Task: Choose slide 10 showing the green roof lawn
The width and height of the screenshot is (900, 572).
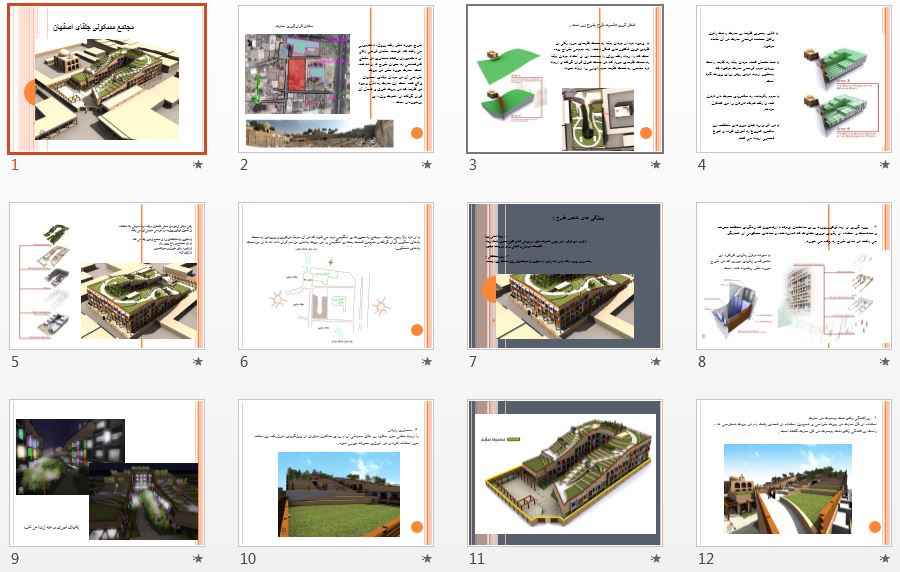Action: click(x=336, y=473)
